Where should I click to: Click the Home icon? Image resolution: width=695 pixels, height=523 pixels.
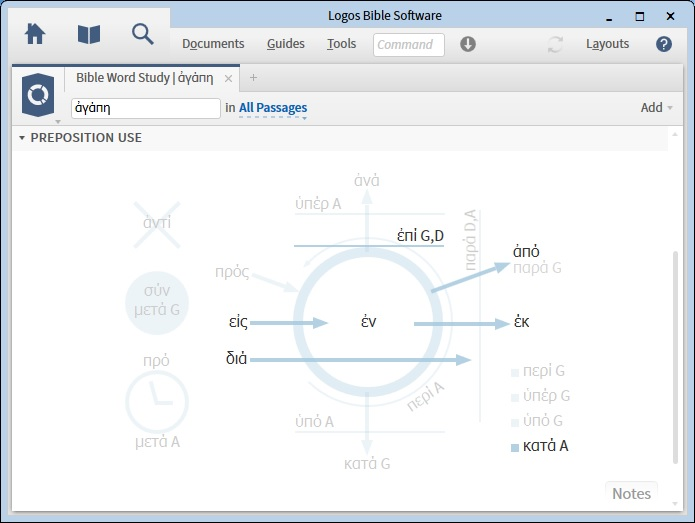point(35,34)
